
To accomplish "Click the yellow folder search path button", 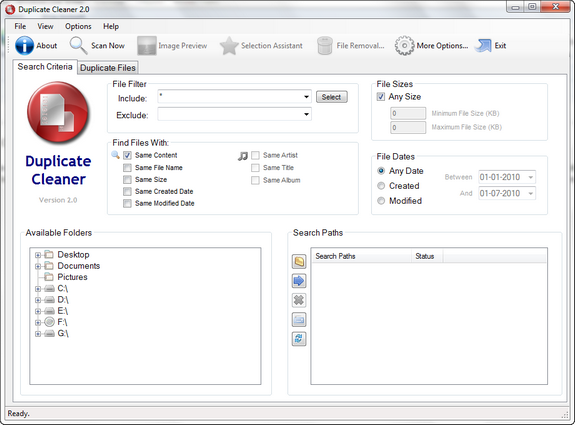I will click(299, 261).
